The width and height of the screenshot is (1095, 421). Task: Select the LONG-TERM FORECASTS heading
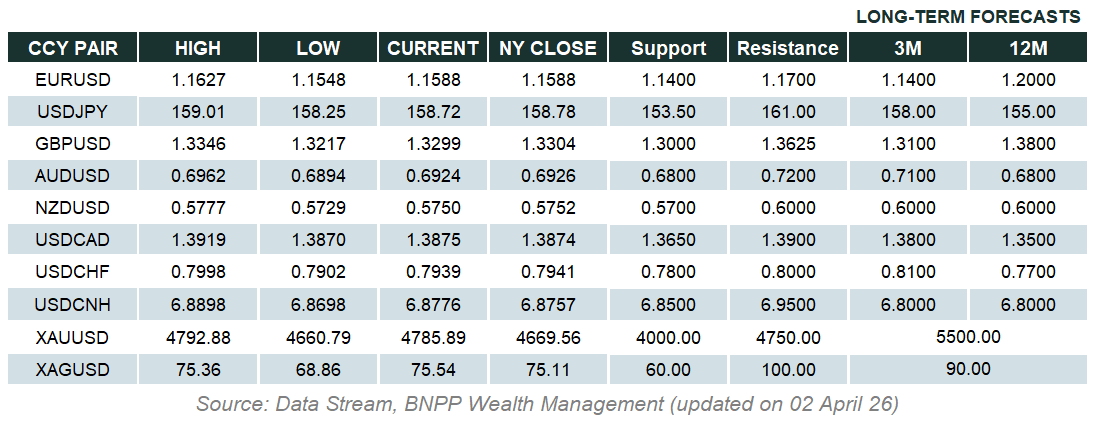pyautogui.click(x=968, y=17)
